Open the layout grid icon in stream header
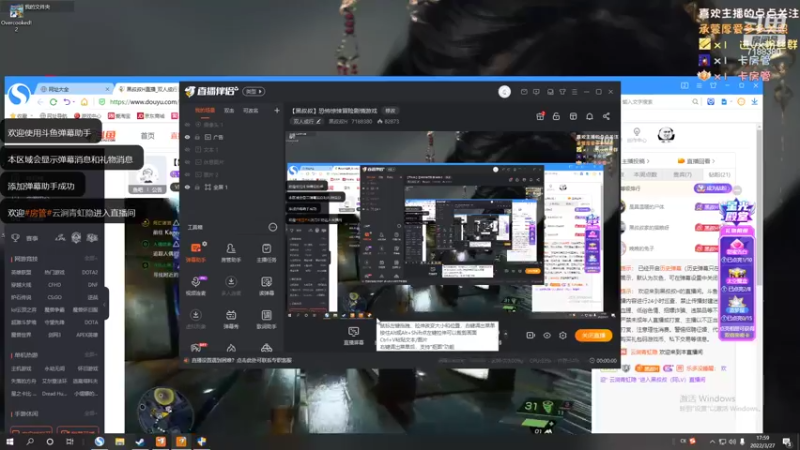Viewport: 800px width, 450px height. pos(573,116)
